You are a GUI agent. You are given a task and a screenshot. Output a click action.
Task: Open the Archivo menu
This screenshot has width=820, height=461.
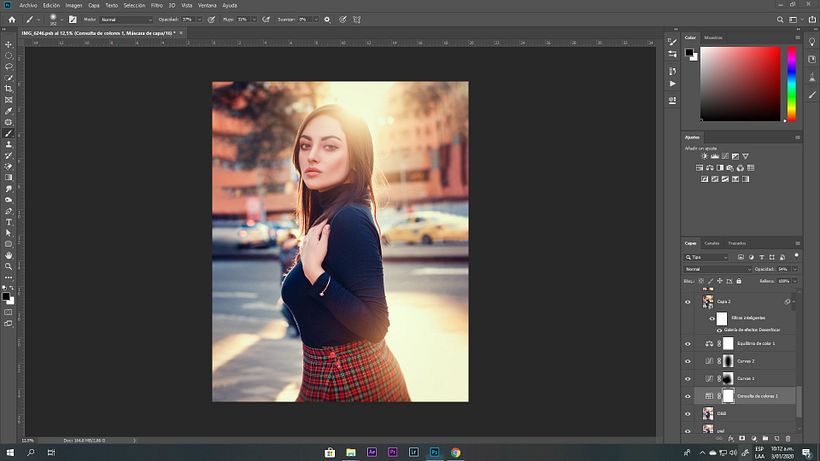pos(28,5)
